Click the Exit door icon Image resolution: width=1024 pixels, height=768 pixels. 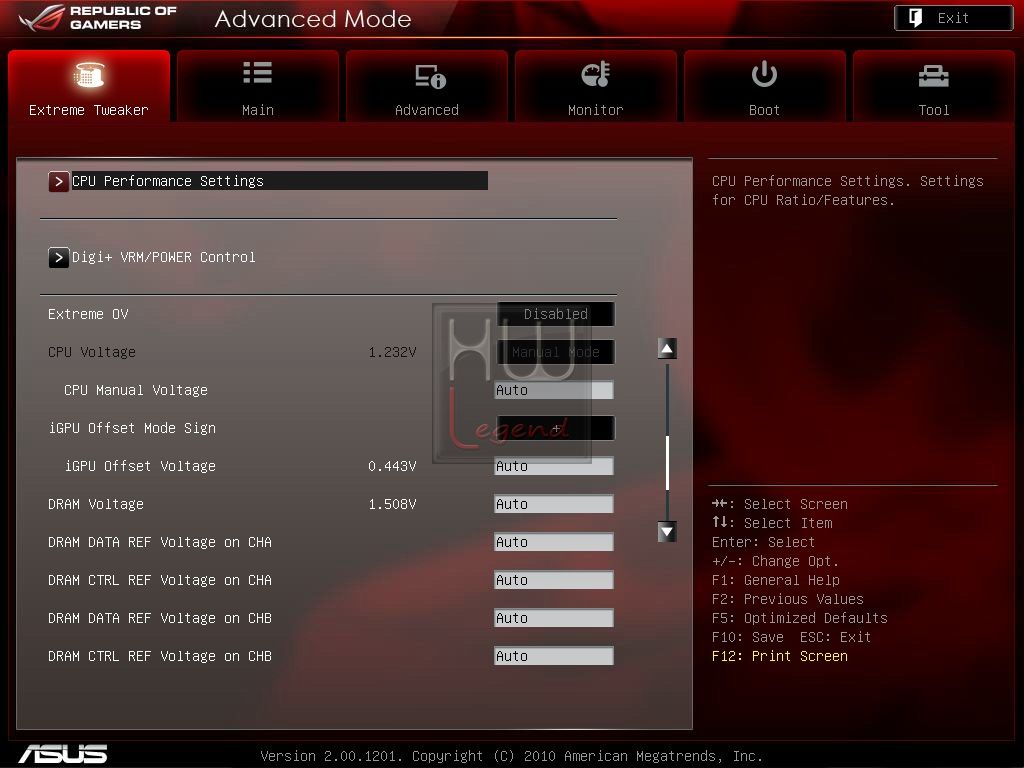pos(916,18)
